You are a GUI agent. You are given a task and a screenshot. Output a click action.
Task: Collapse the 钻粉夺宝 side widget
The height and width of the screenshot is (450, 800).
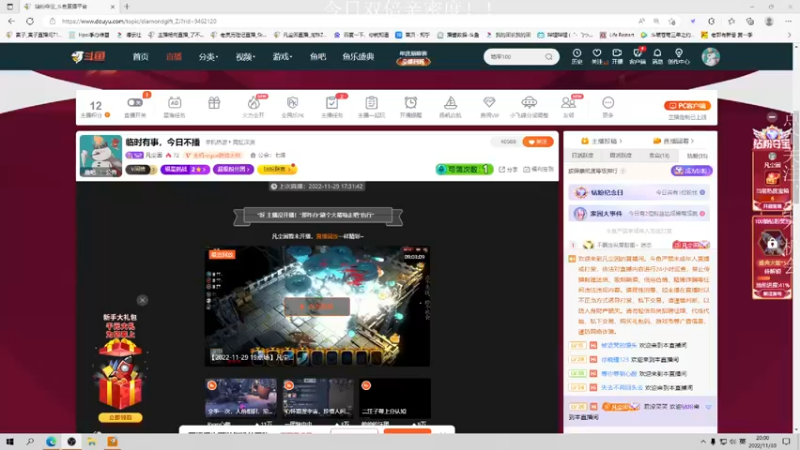772,117
